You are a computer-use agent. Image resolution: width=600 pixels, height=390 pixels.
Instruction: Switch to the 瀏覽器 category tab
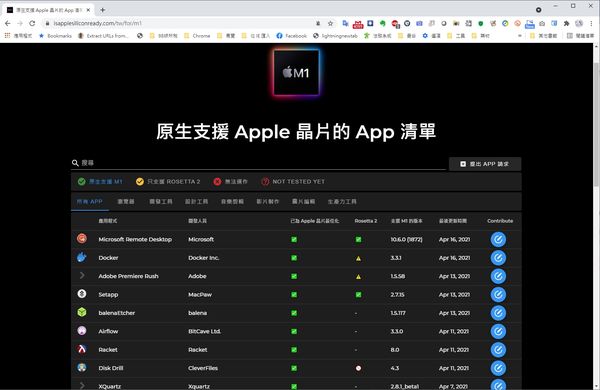click(126, 201)
